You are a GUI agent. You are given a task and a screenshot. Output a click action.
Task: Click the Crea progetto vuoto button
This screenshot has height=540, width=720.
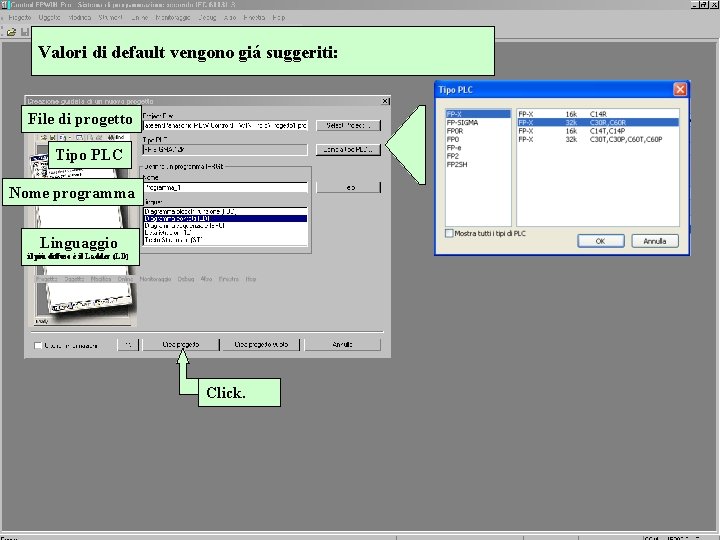pyautogui.click(x=261, y=344)
